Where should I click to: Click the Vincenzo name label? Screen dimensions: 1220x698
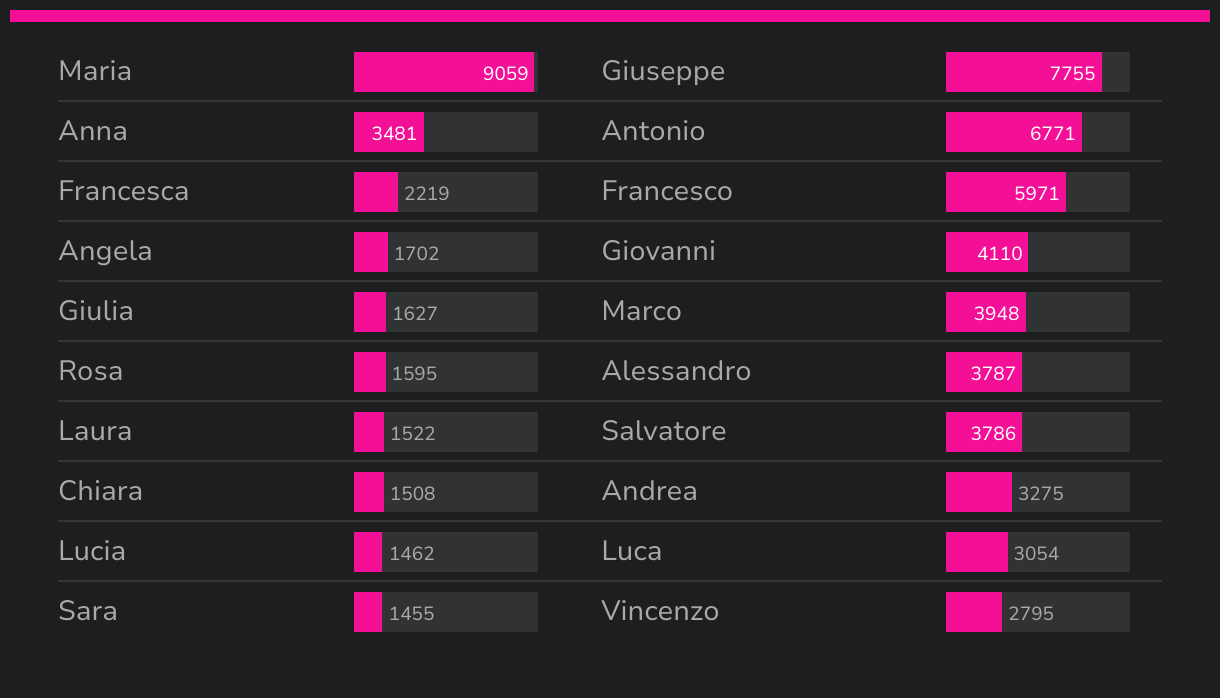coord(660,612)
